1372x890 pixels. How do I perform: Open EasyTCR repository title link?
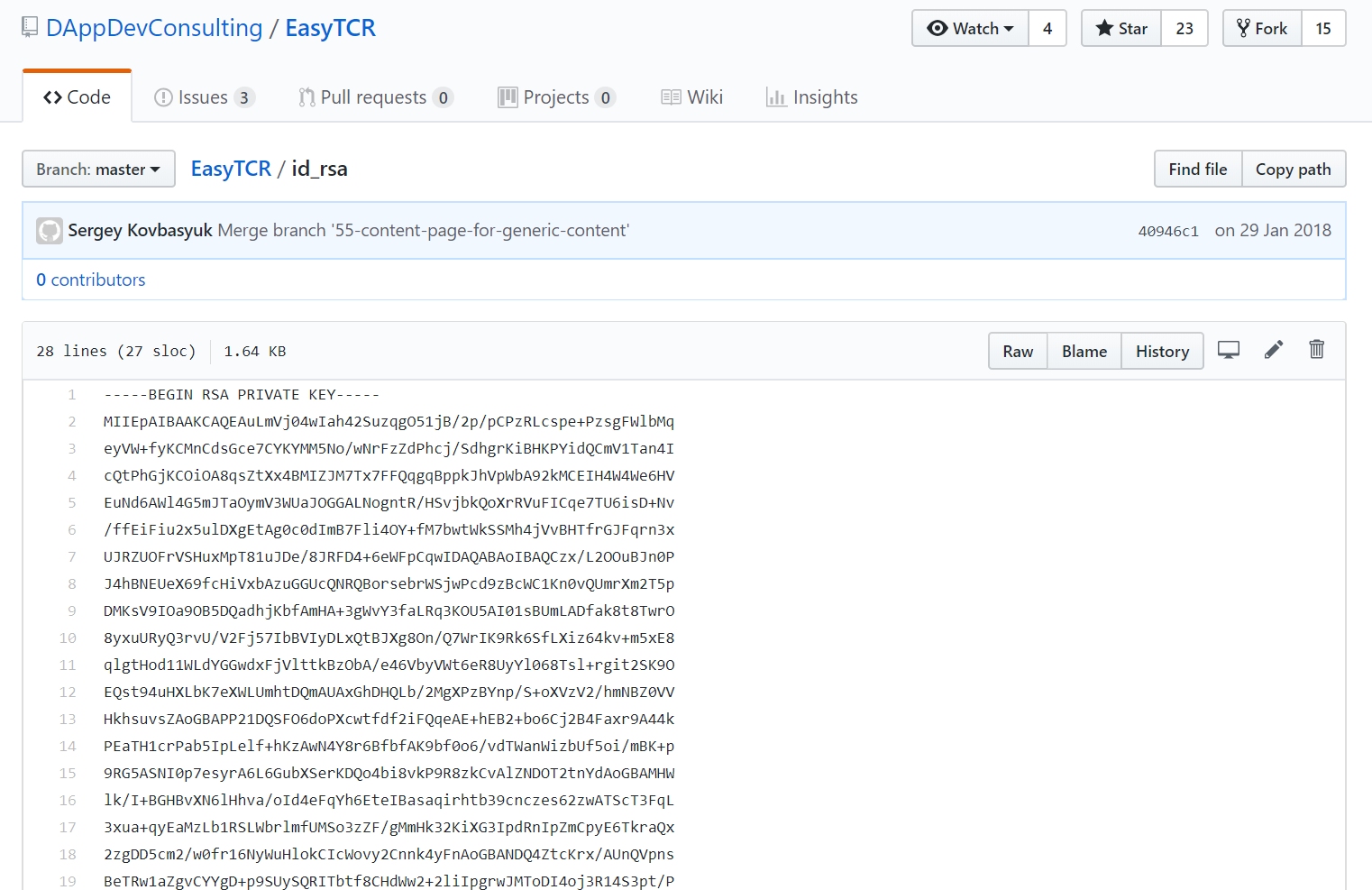[331, 28]
